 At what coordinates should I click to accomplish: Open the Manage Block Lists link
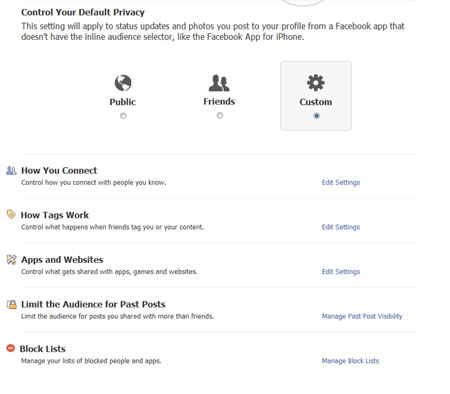click(x=350, y=361)
